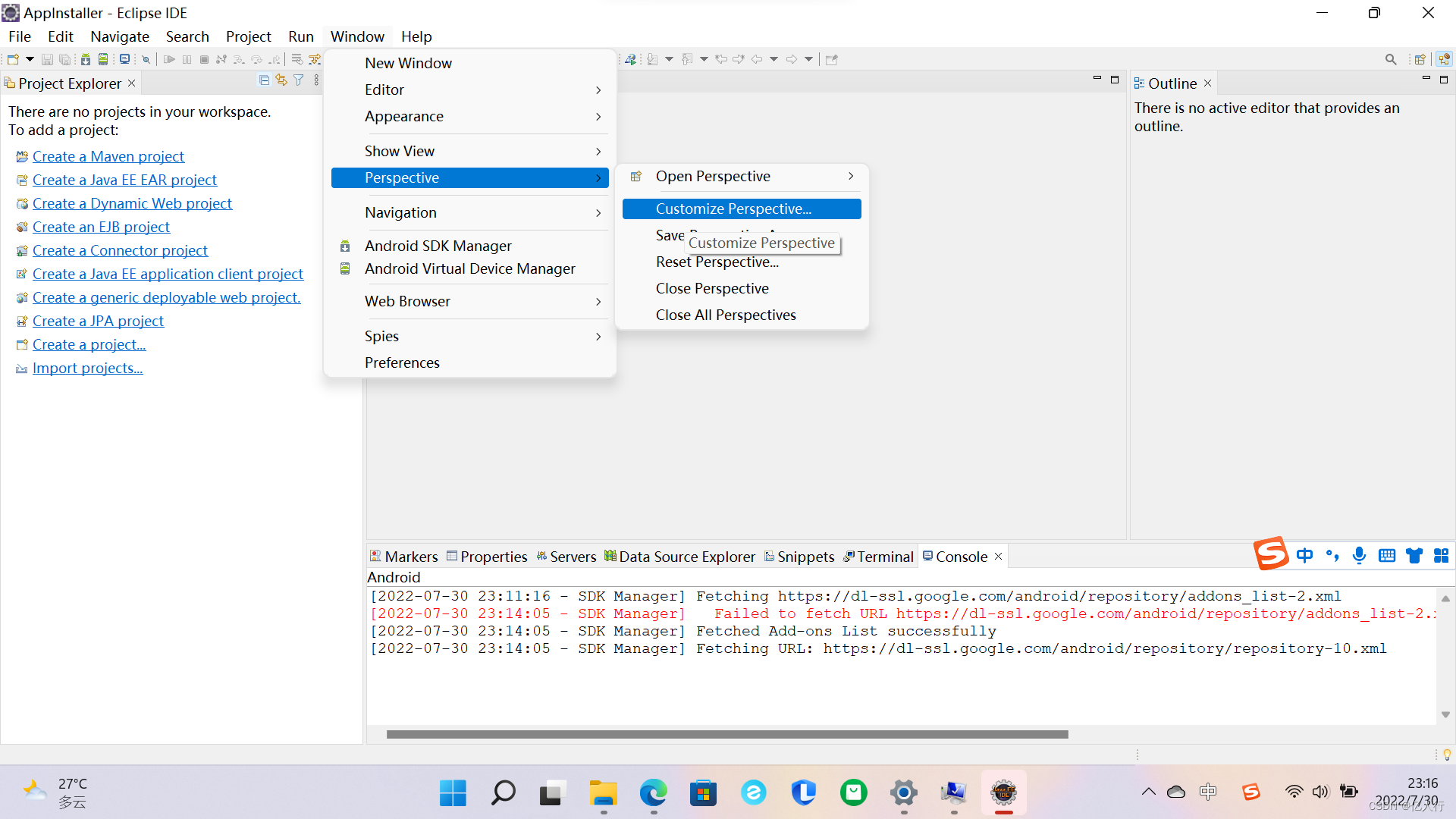Click Create a Maven project link
This screenshot has width=1456, height=819.
(108, 156)
